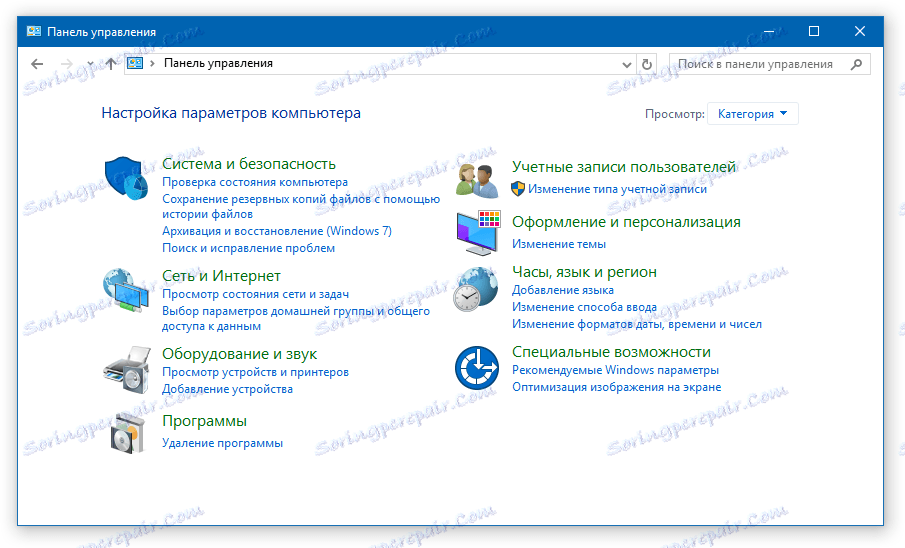Open Изменение форматов даты, времени и чисел
Image resolution: width=905 pixels, height=548 pixels.
637,324
